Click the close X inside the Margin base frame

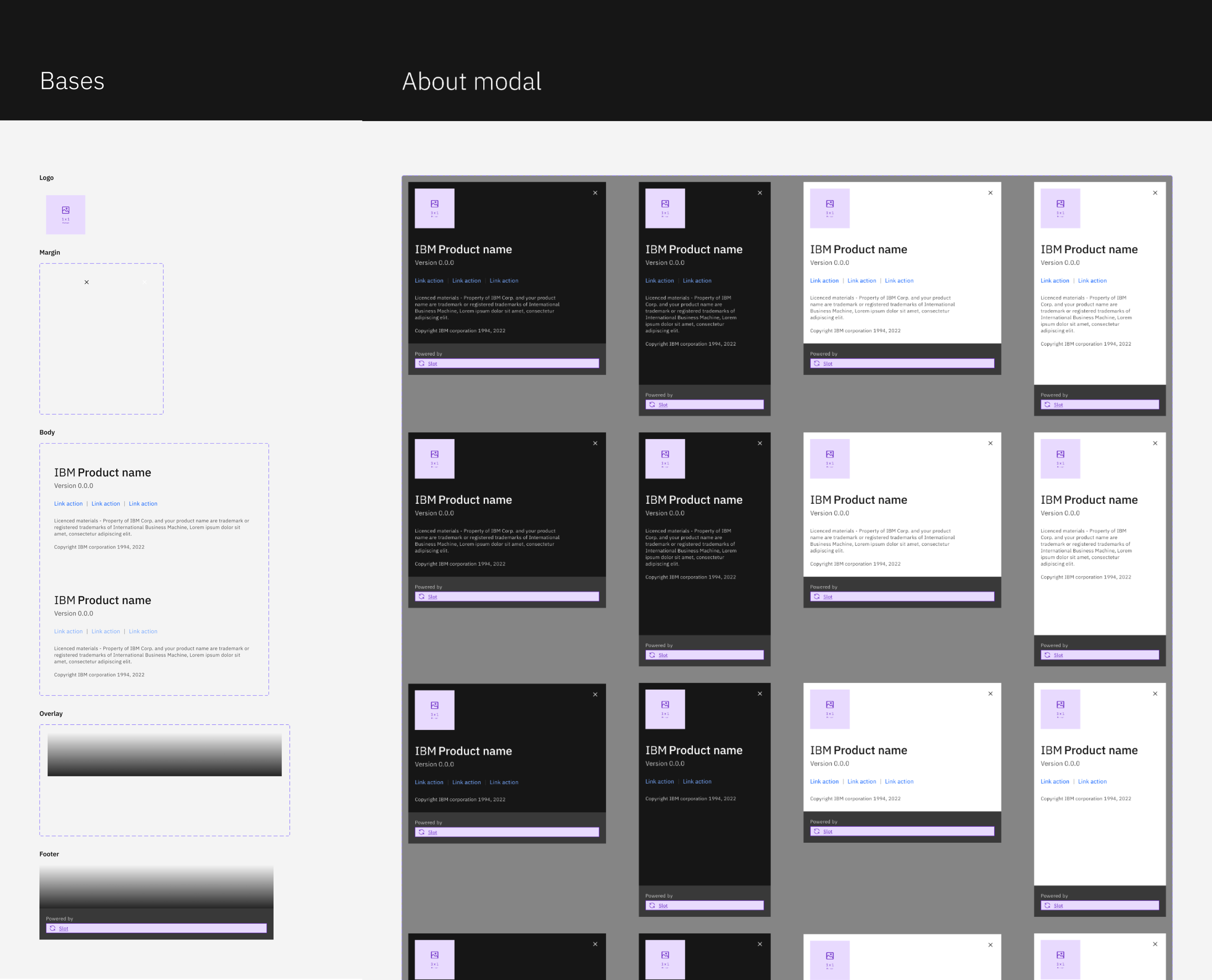point(86,282)
